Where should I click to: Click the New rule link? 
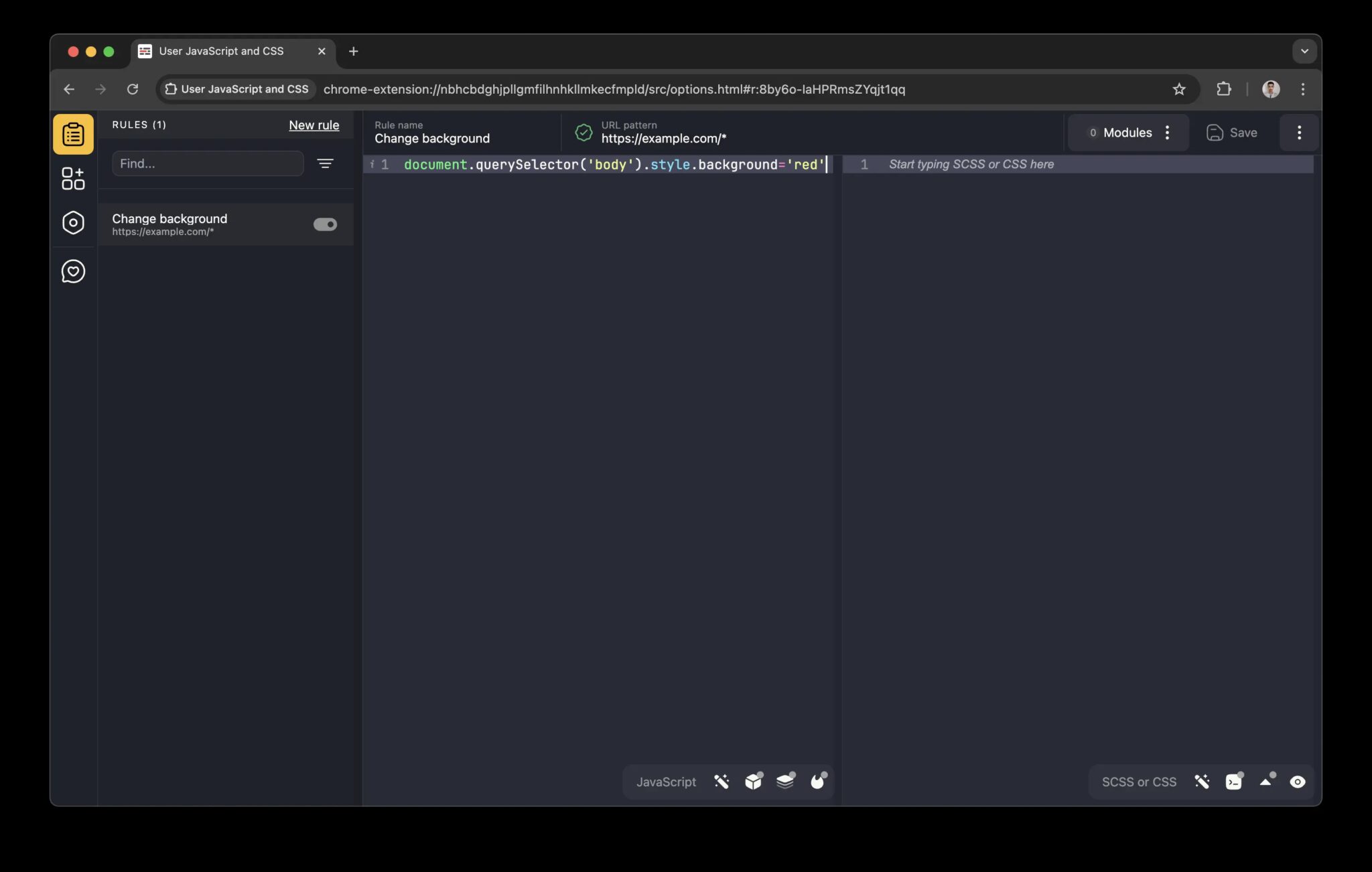pos(314,125)
